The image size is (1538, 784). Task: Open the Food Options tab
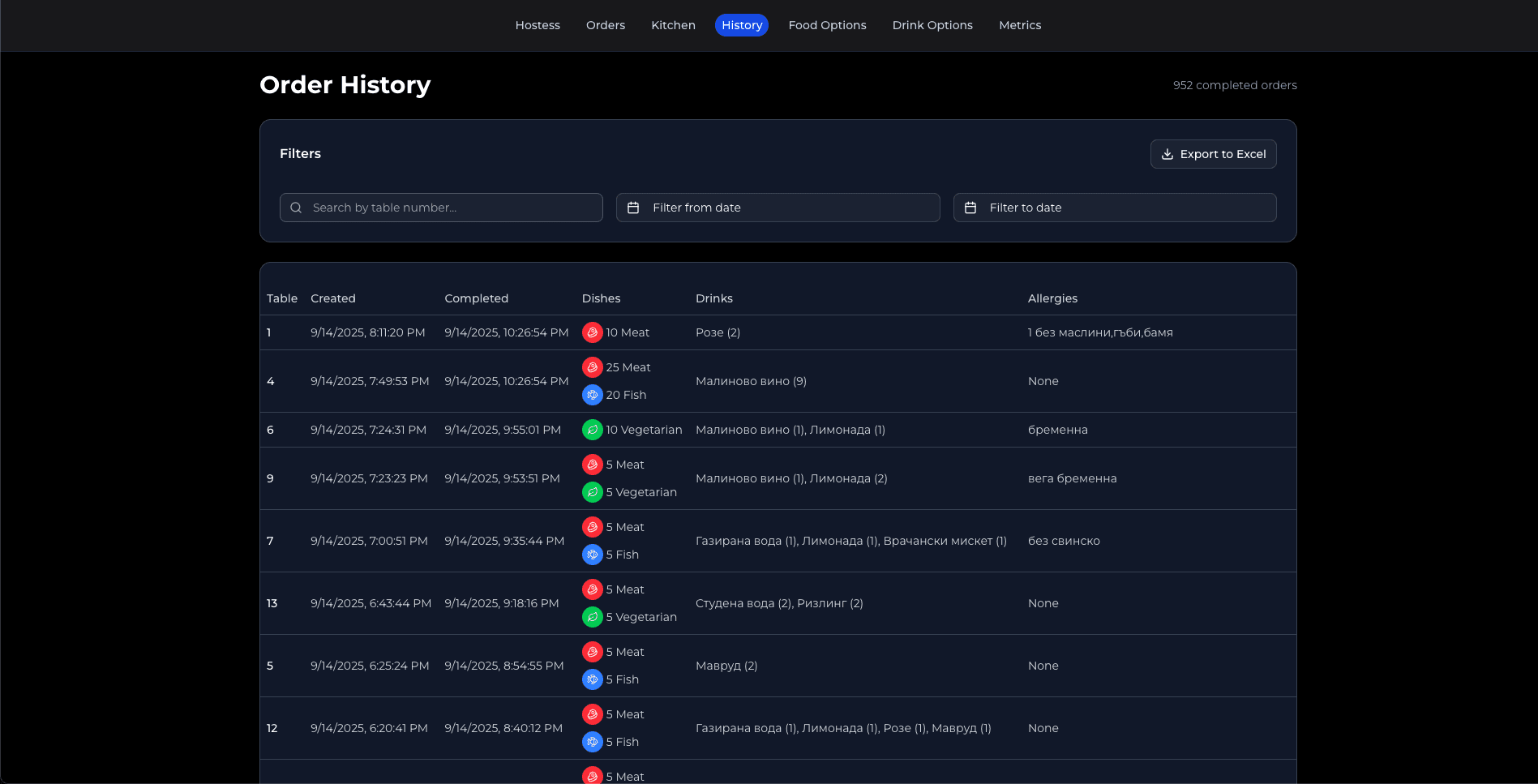click(x=827, y=25)
